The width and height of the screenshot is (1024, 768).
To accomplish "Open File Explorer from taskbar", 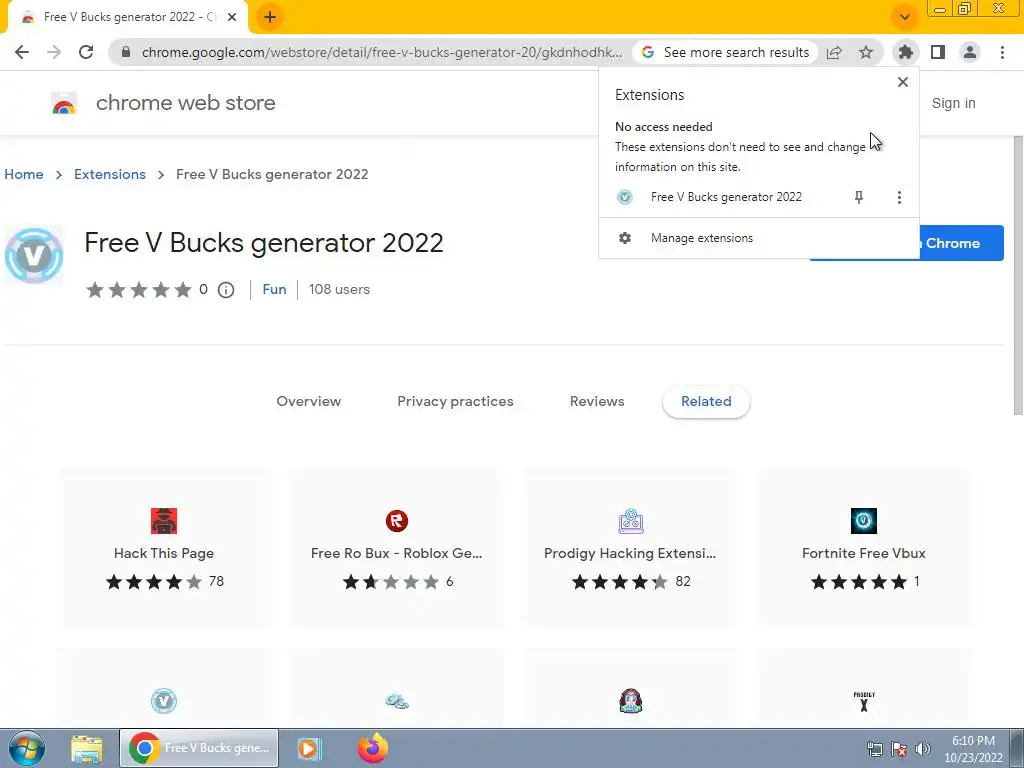I will [x=86, y=748].
